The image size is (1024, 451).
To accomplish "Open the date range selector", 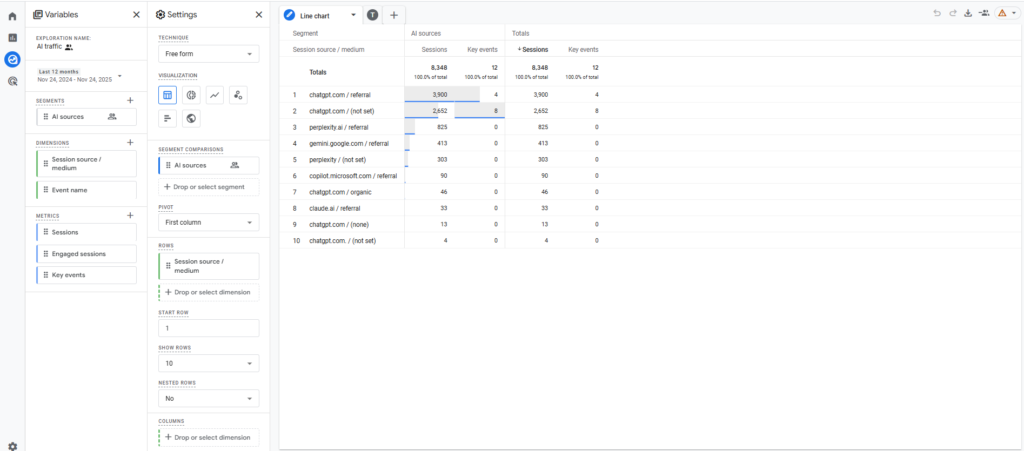I will tap(80, 76).
